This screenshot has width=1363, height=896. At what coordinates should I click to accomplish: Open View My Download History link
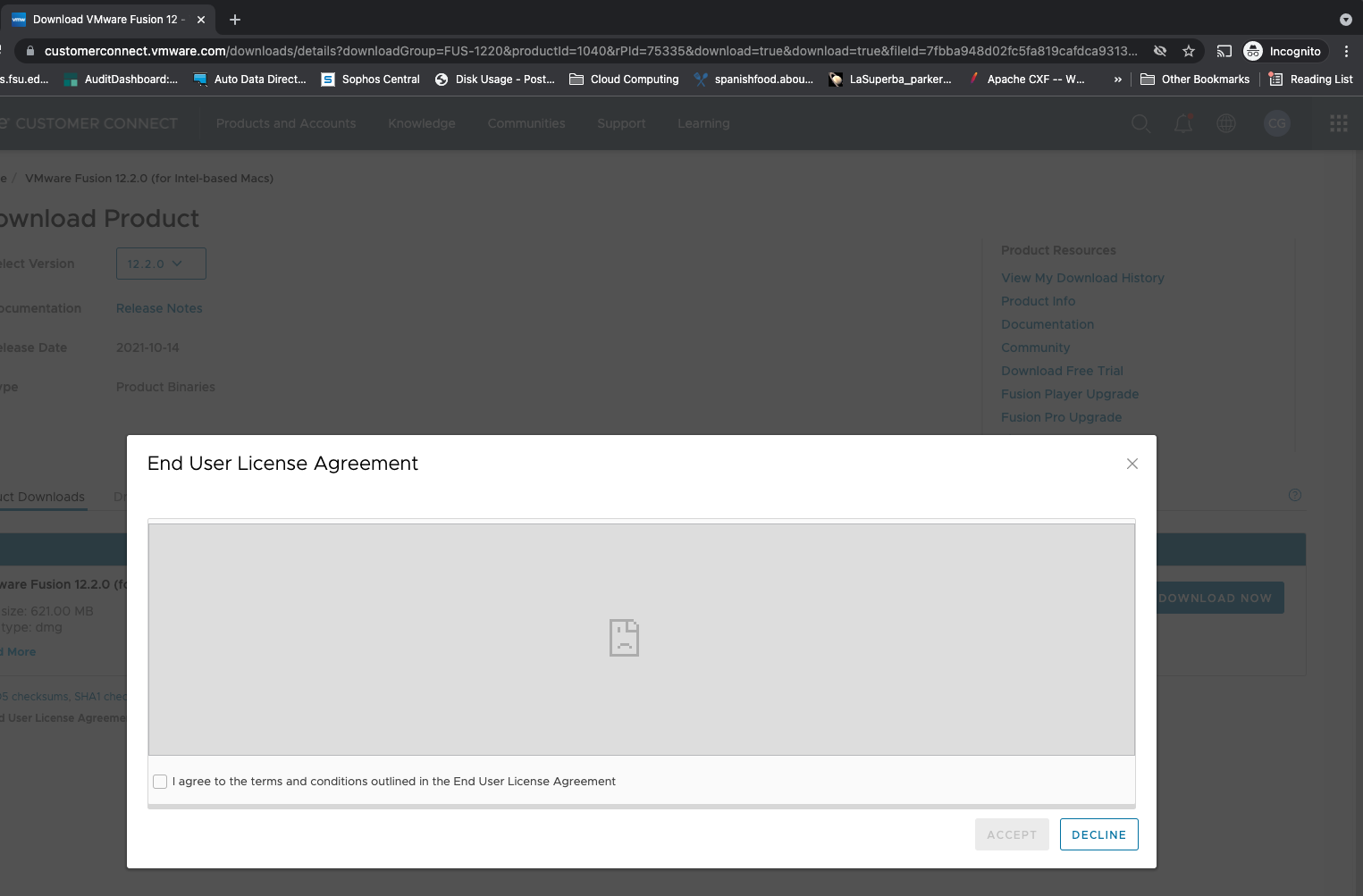tap(1082, 278)
